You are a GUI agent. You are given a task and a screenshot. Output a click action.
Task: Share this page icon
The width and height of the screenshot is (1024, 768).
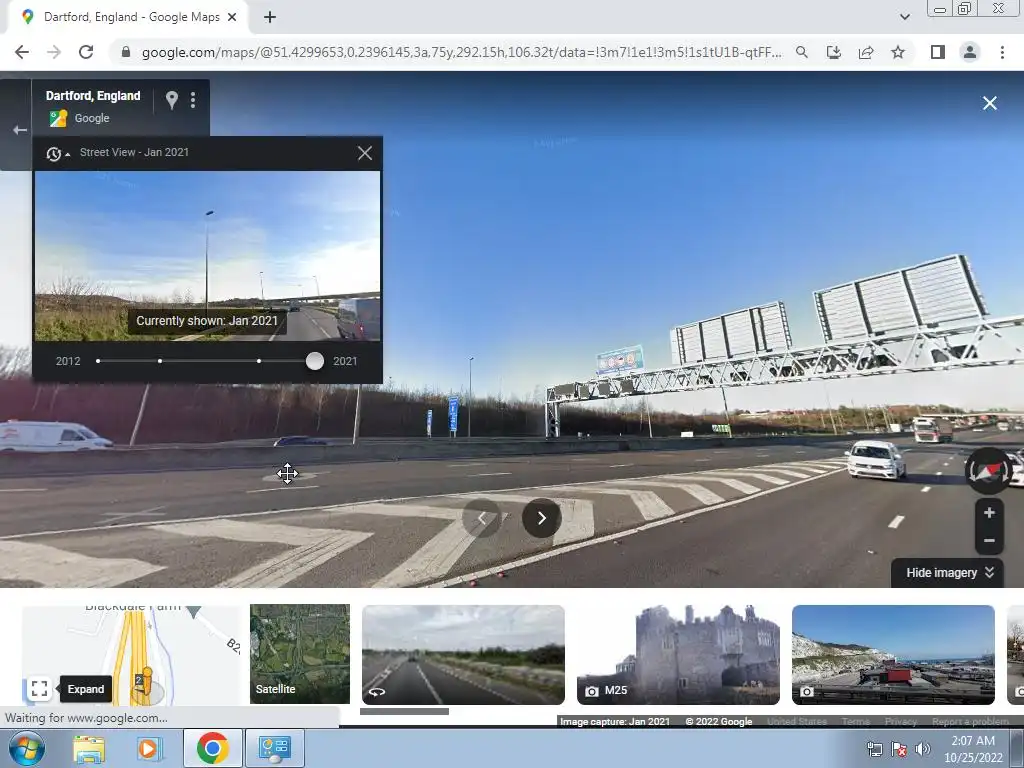coord(866,52)
